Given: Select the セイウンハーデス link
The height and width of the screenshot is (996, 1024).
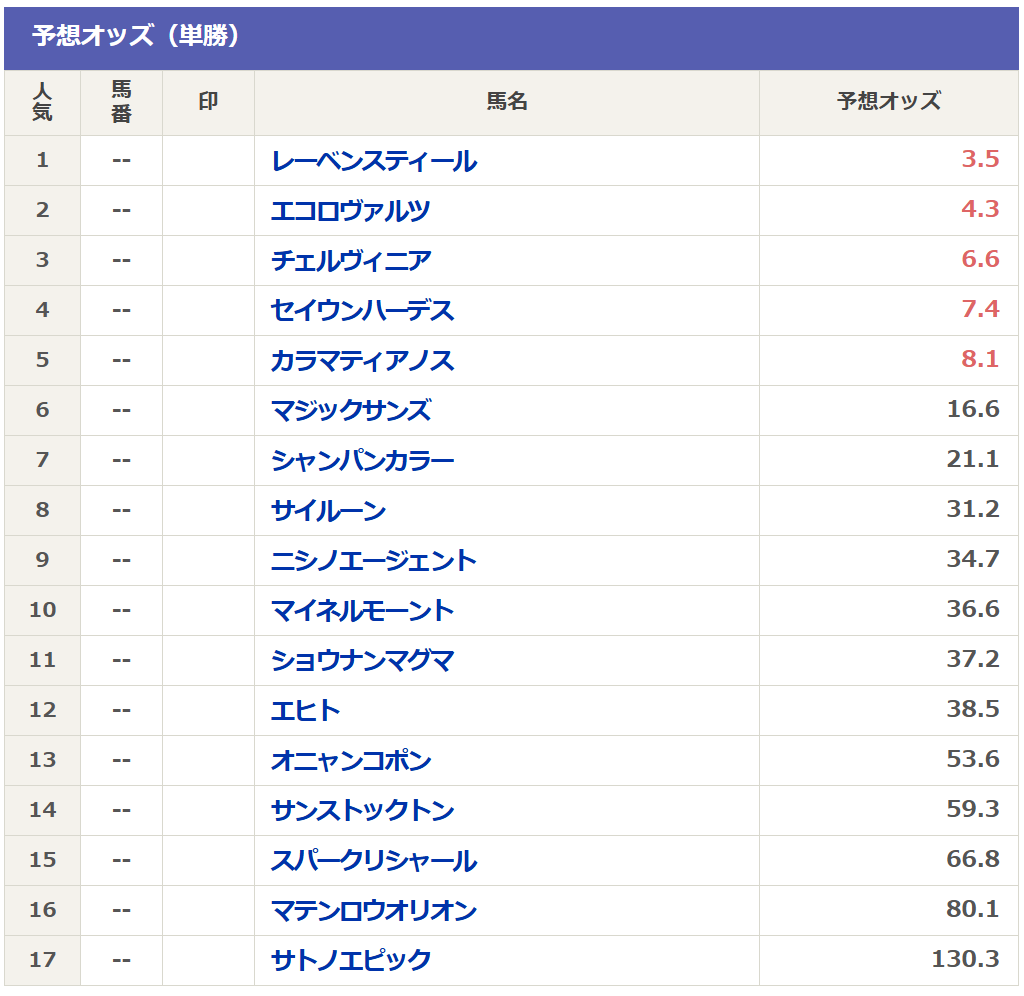Looking at the screenshot, I should (x=362, y=311).
